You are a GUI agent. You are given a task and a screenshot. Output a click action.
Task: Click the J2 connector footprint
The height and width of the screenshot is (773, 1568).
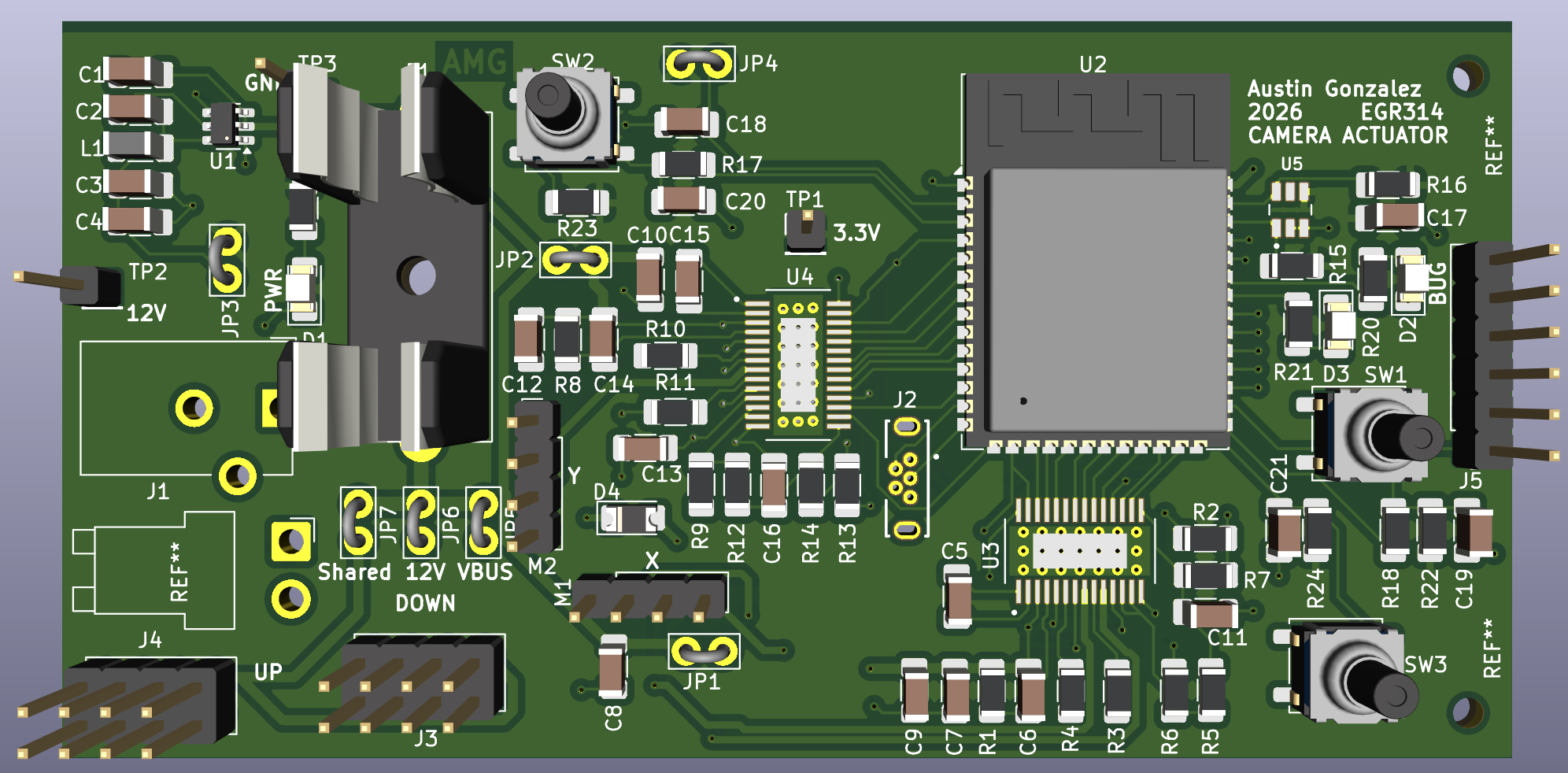(x=907, y=479)
